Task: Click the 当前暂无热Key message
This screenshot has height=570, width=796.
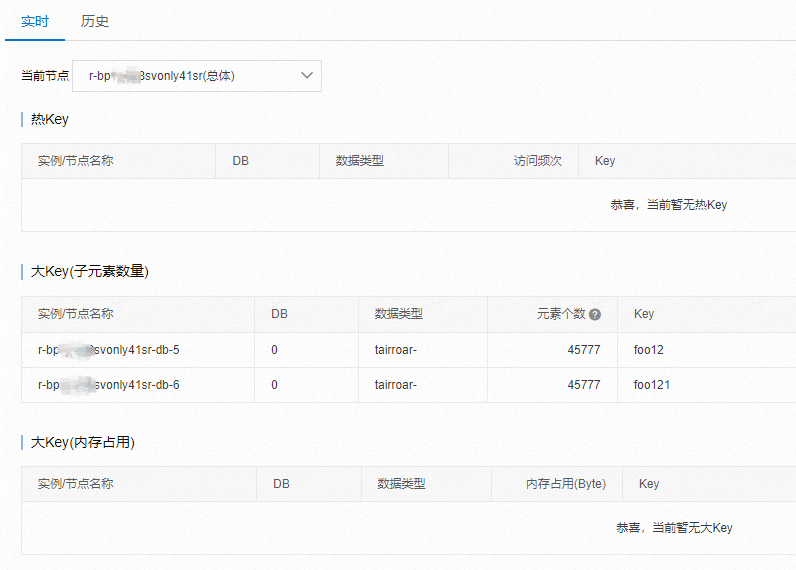Action: (x=668, y=205)
